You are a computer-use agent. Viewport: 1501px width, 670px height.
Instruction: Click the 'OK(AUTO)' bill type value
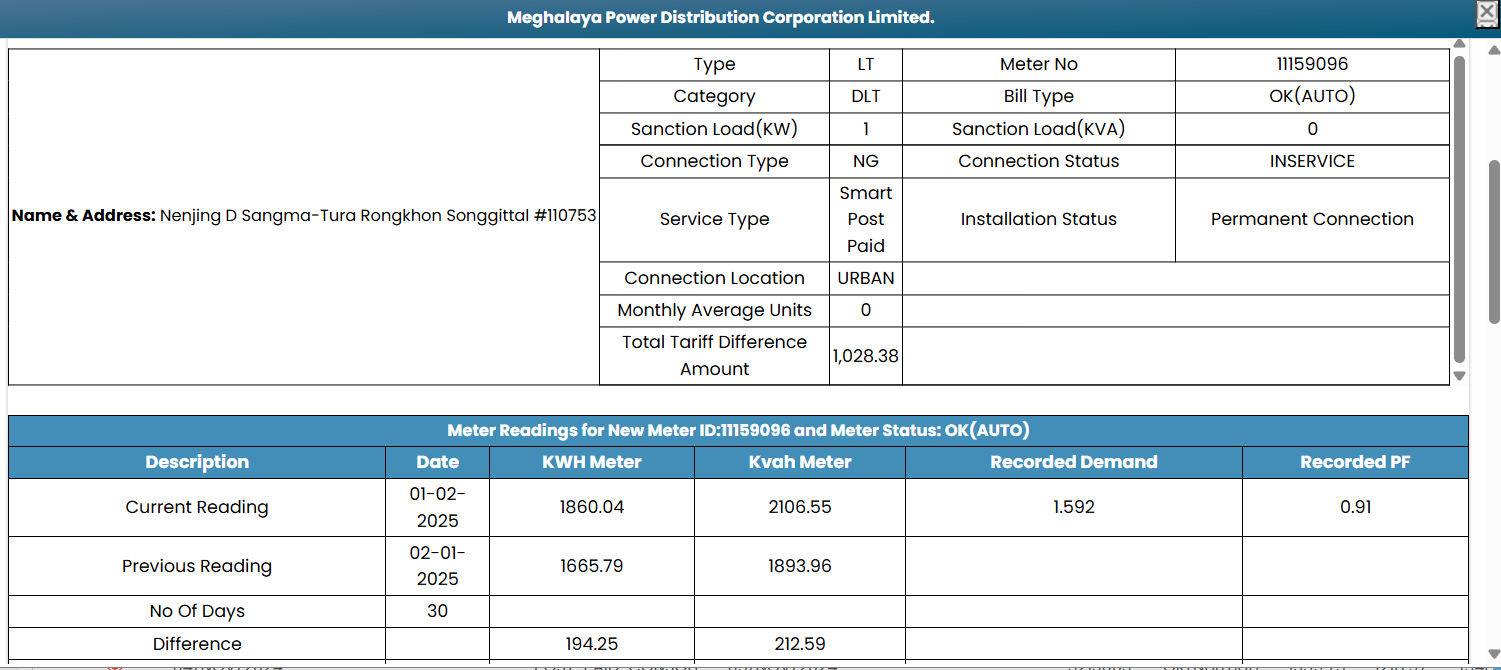point(1312,97)
